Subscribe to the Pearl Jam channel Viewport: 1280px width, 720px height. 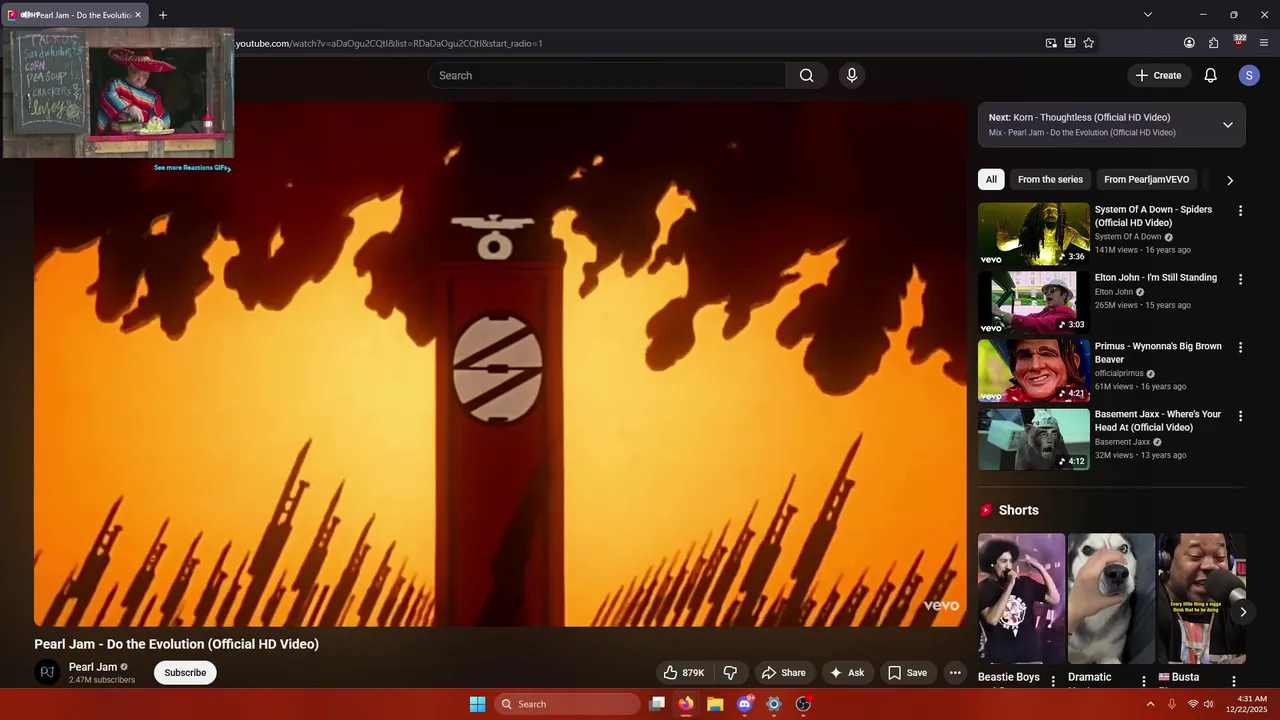(x=185, y=673)
